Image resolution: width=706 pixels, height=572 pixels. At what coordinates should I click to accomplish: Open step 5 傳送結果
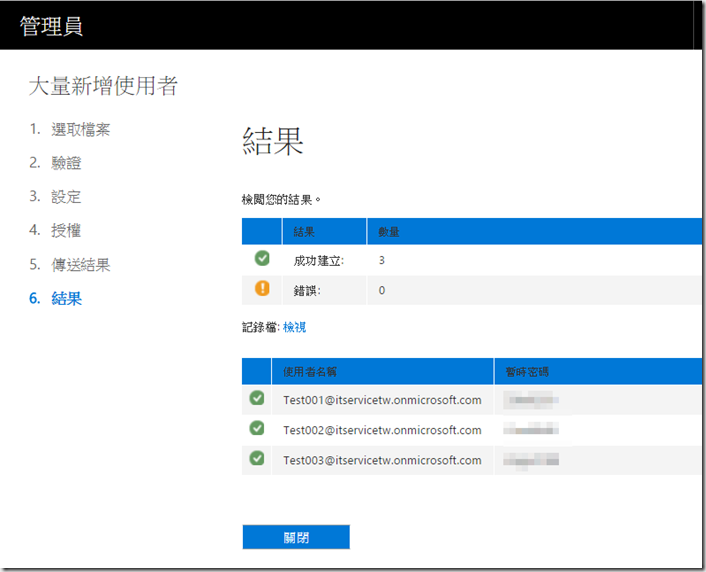coord(80,265)
